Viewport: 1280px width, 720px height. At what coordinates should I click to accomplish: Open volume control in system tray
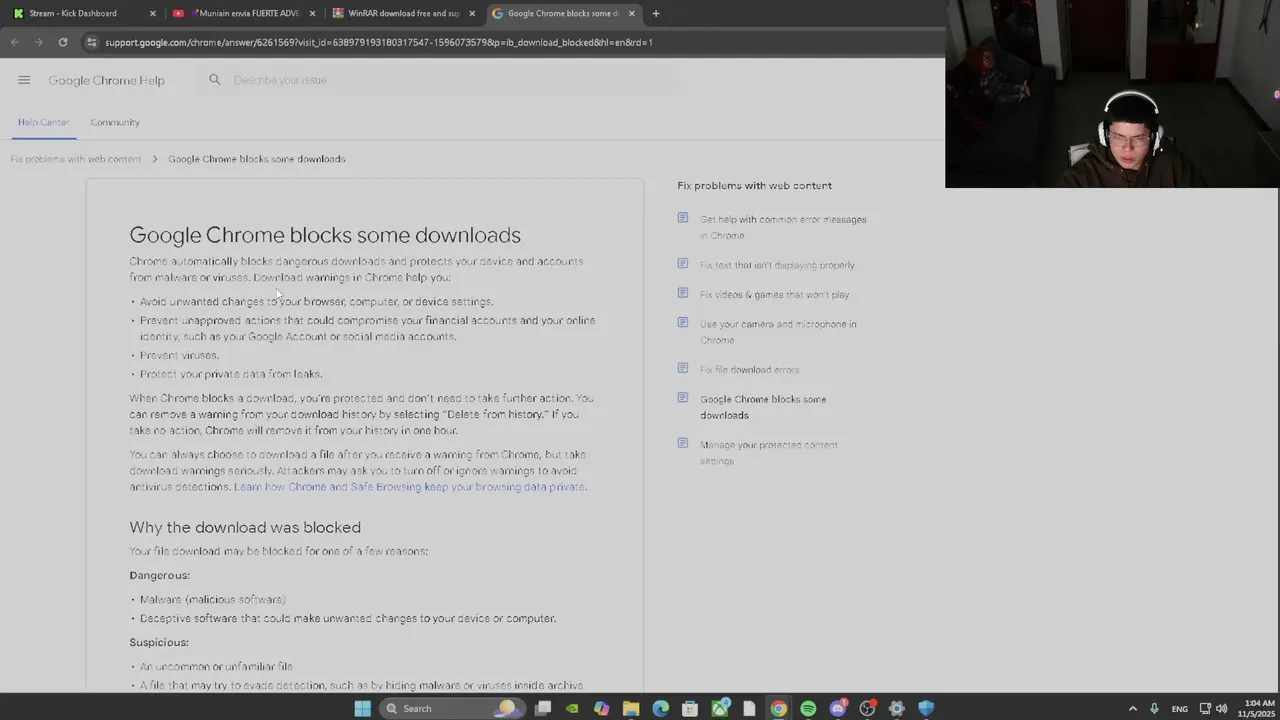tap(1221, 708)
